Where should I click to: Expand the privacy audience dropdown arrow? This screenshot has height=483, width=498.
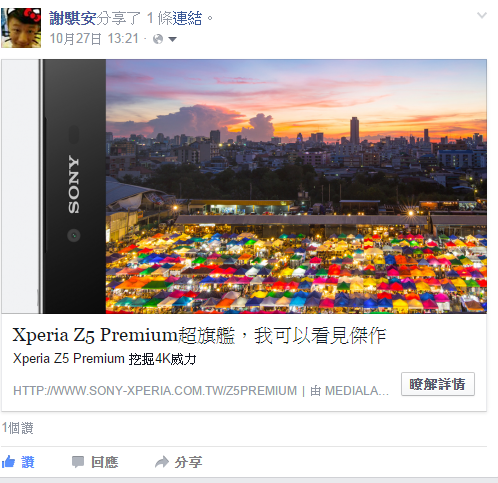(172, 39)
